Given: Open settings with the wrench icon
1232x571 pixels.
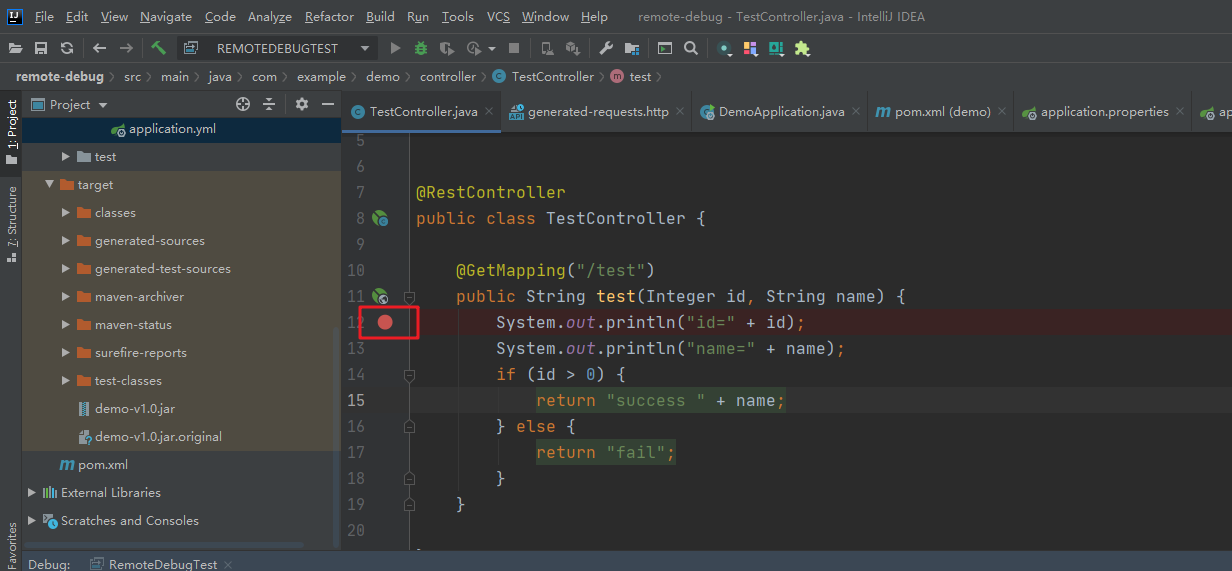Looking at the screenshot, I should pos(606,48).
